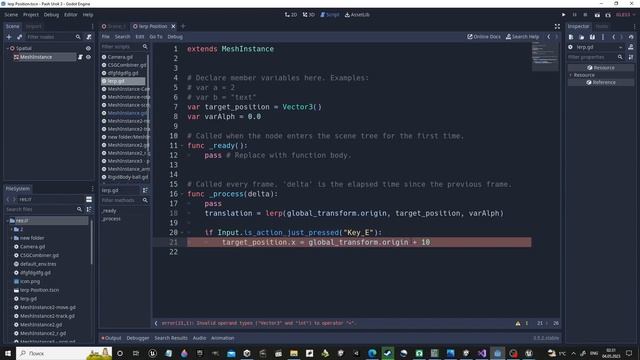Switch to the 3D workspace
This screenshot has height=360, width=640.
point(309,15)
